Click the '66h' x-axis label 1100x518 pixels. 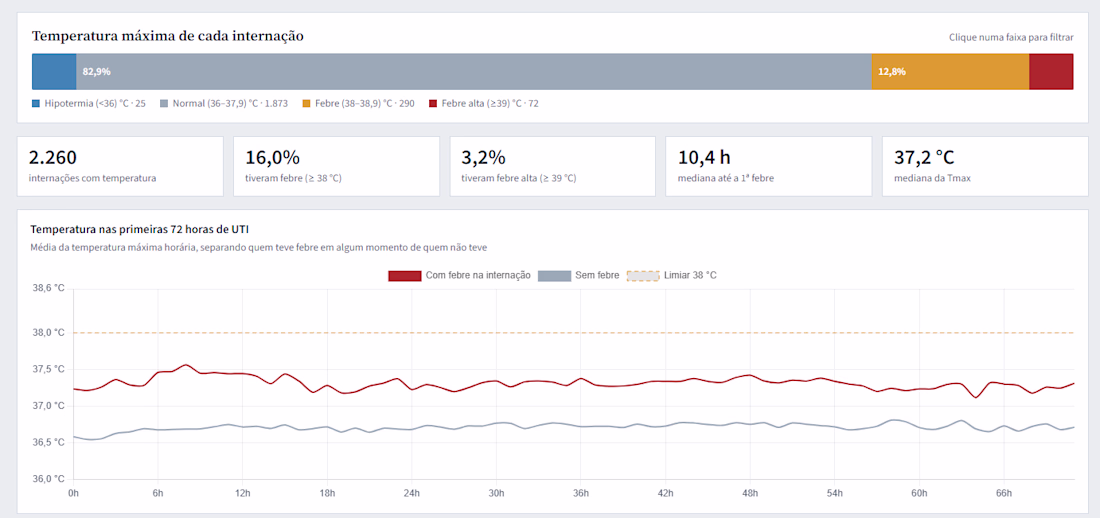[x=1004, y=493]
